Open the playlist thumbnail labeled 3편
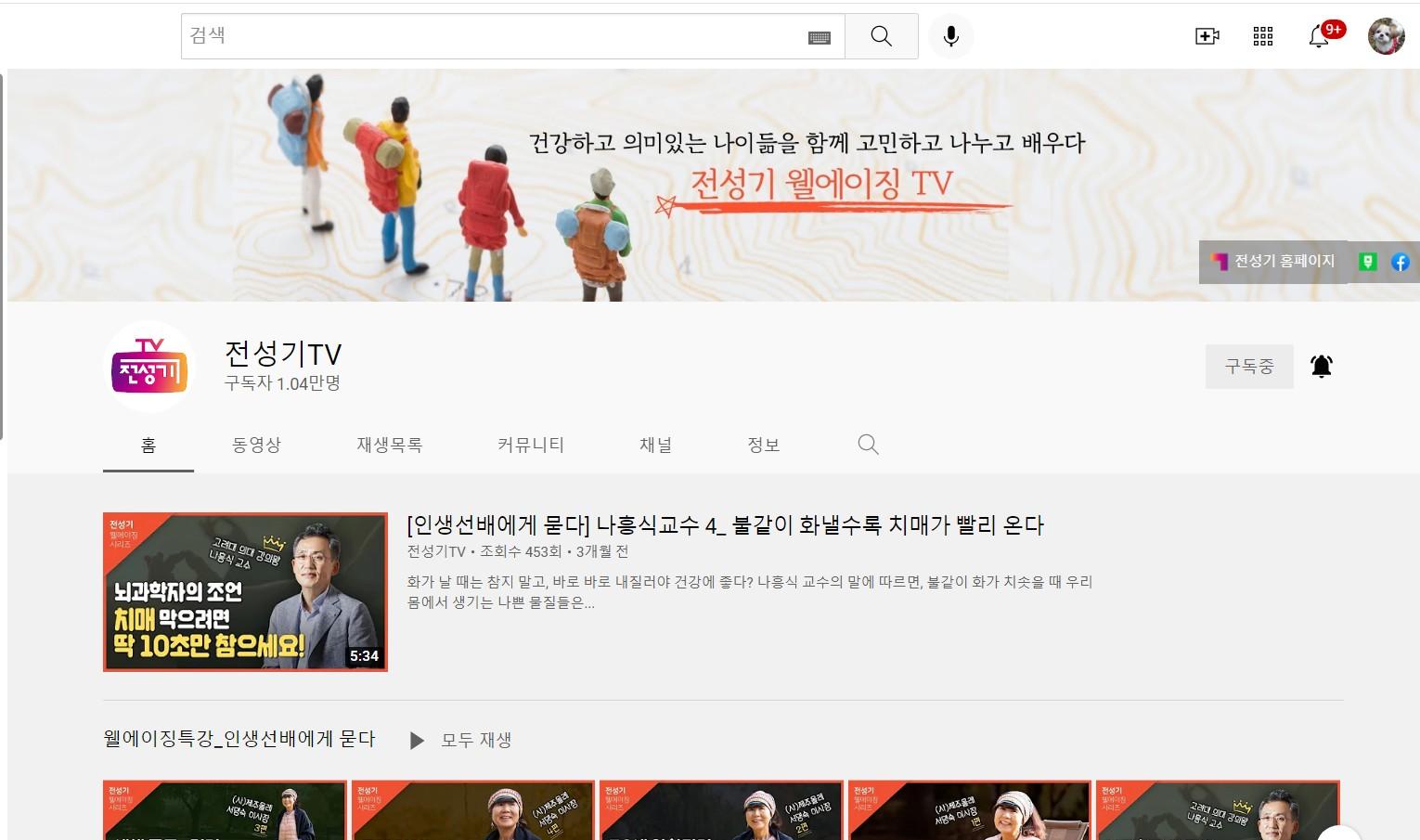 tap(225, 810)
